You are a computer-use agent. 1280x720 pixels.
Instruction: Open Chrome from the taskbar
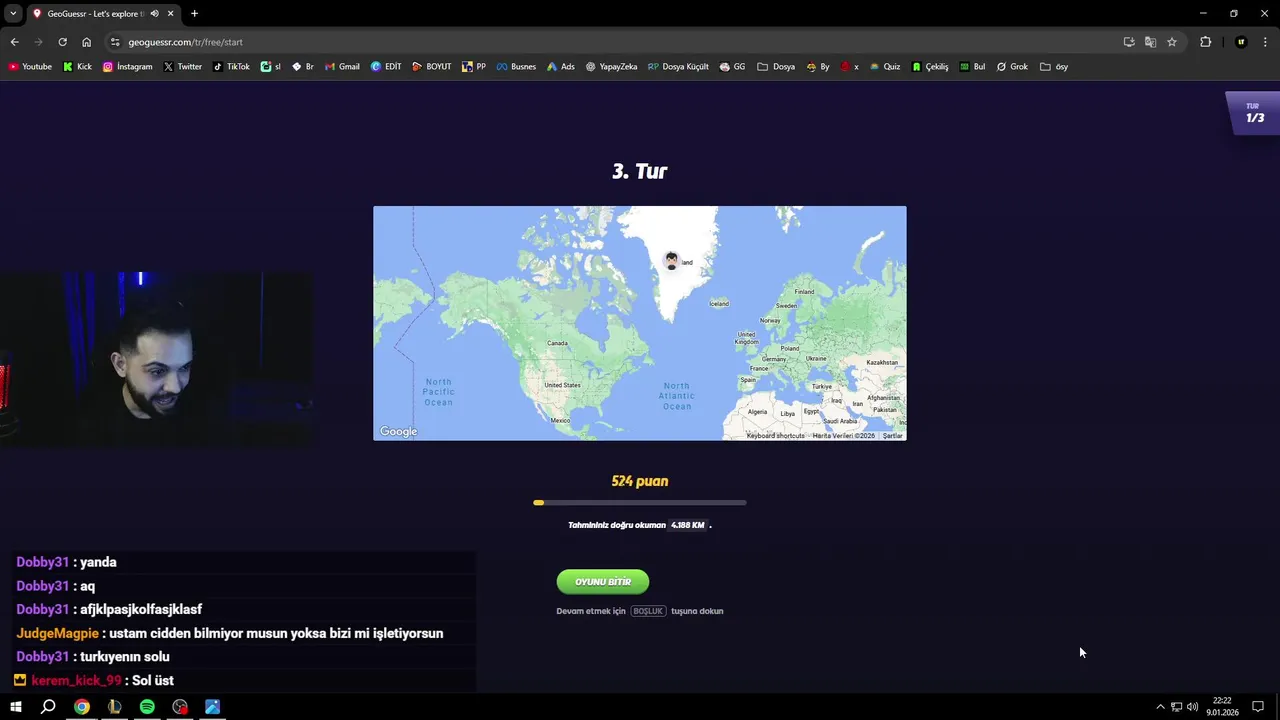click(82, 707)
